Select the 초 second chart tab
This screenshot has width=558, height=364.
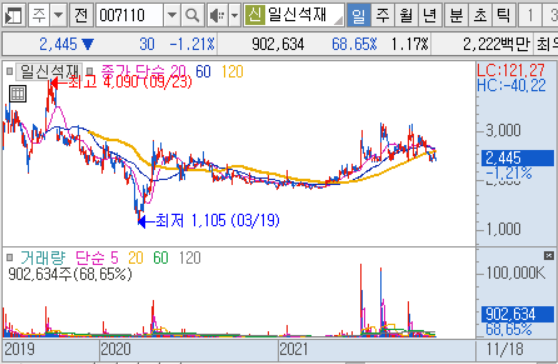pyautogui.click(x=480, y=15)
